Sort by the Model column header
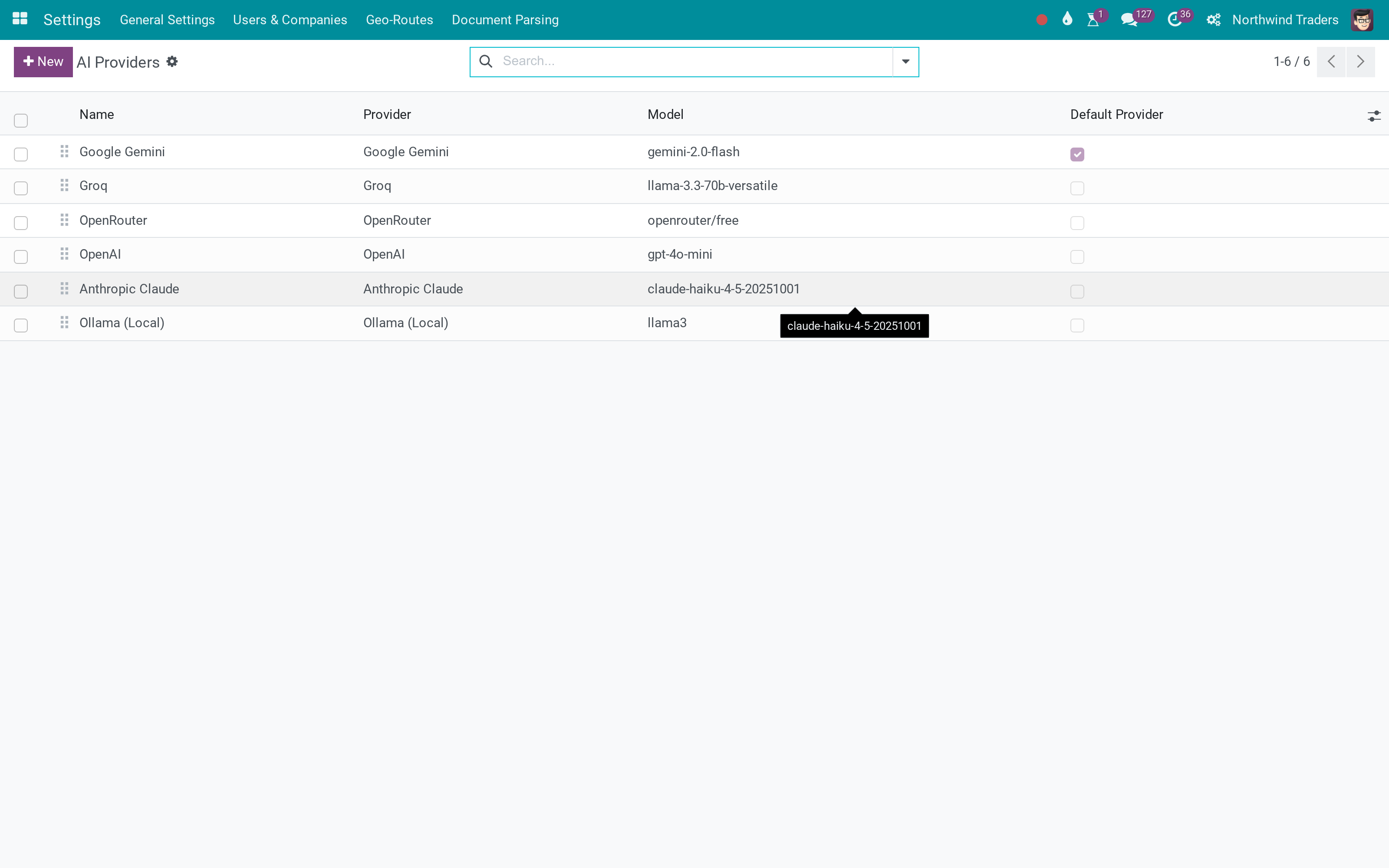 point(665,114)
